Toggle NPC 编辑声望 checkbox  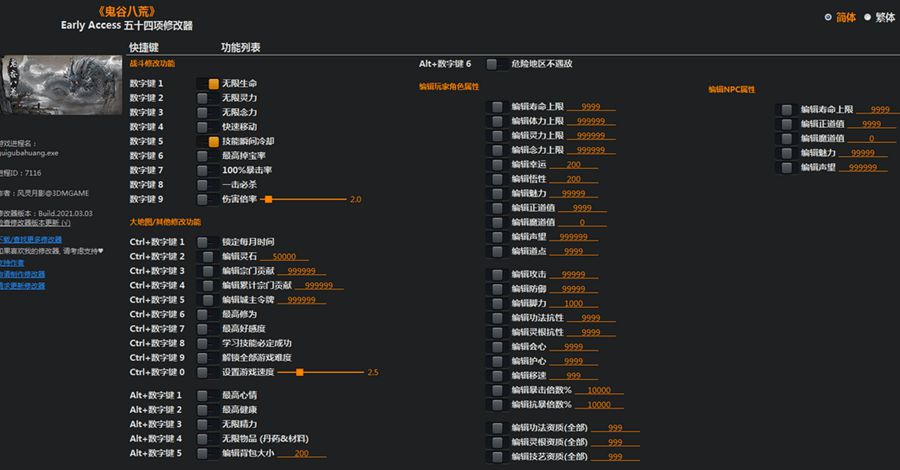(787, 168)
